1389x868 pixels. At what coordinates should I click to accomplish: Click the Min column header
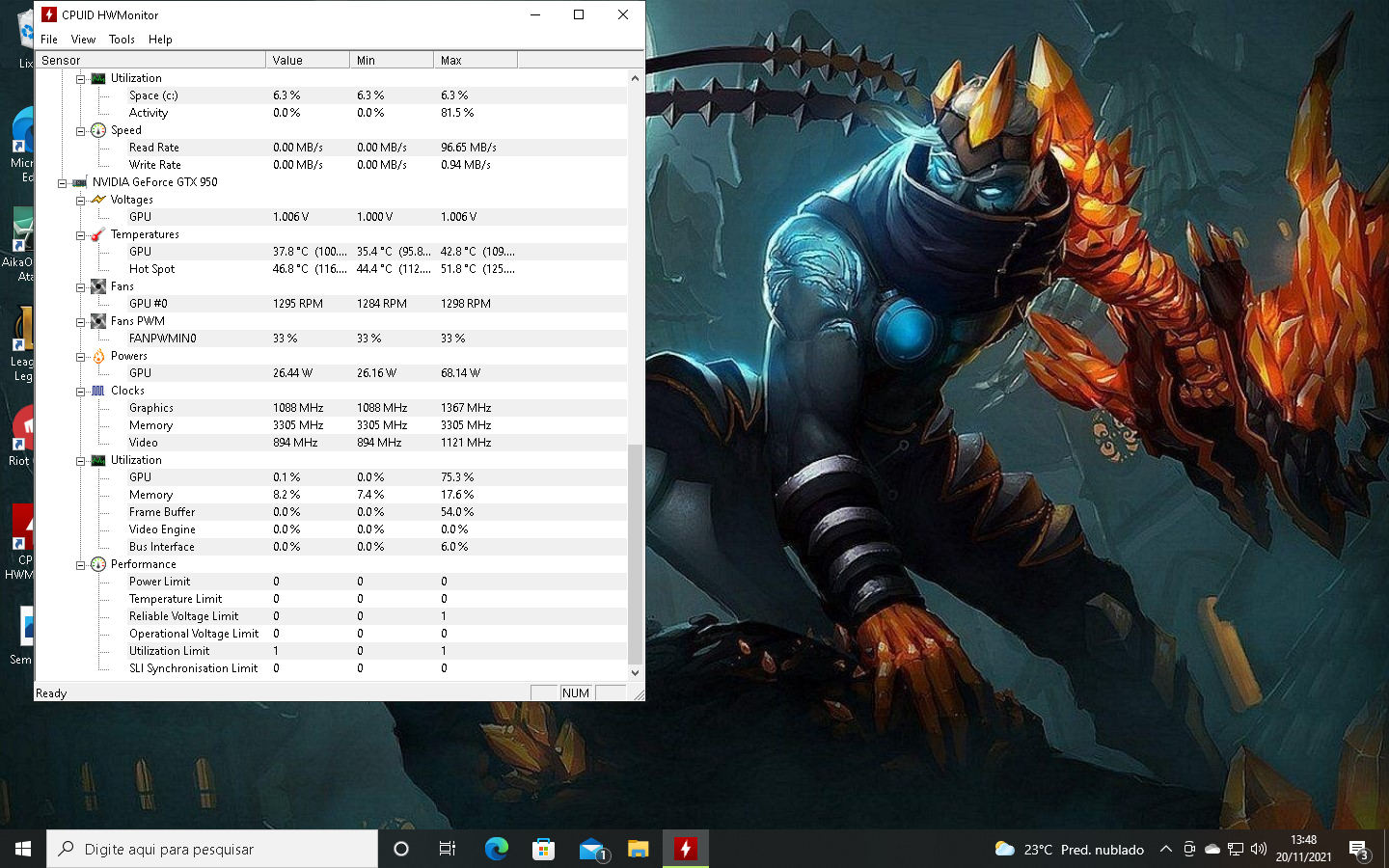click(x=392, y=60)
